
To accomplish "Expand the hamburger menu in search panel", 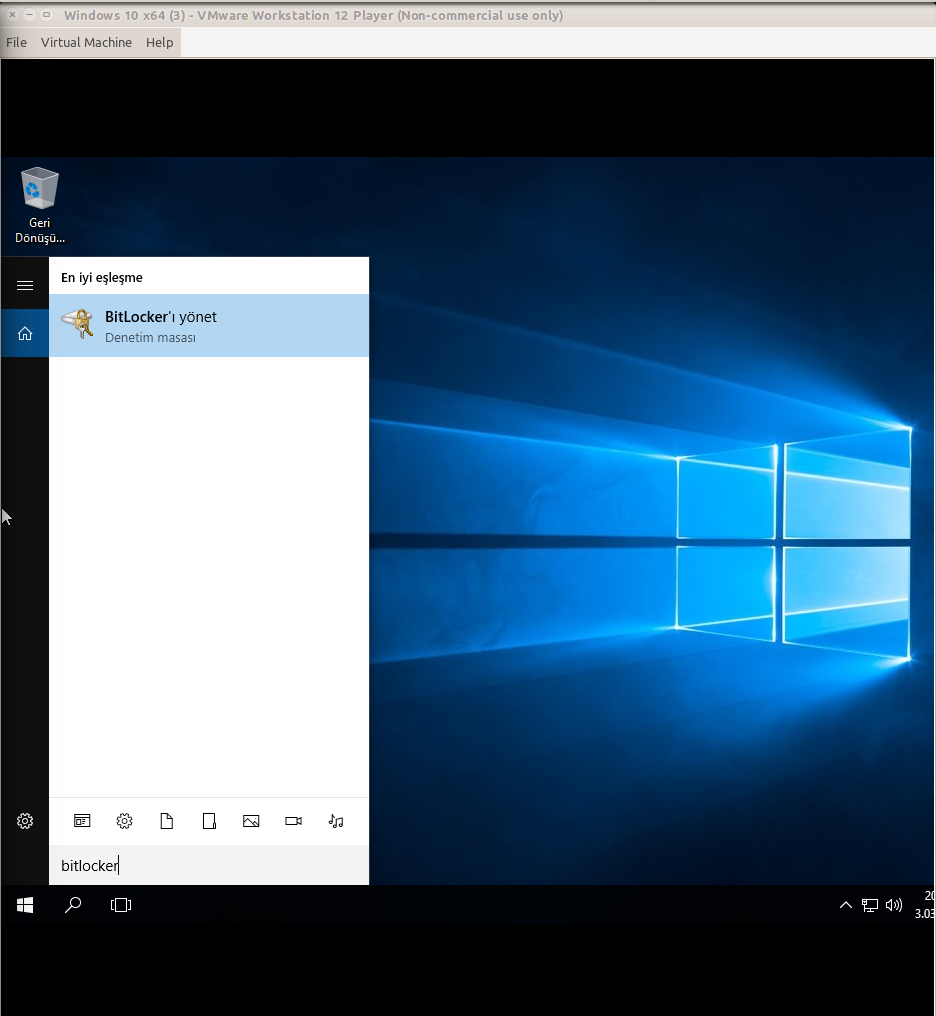I will (25, 285).
